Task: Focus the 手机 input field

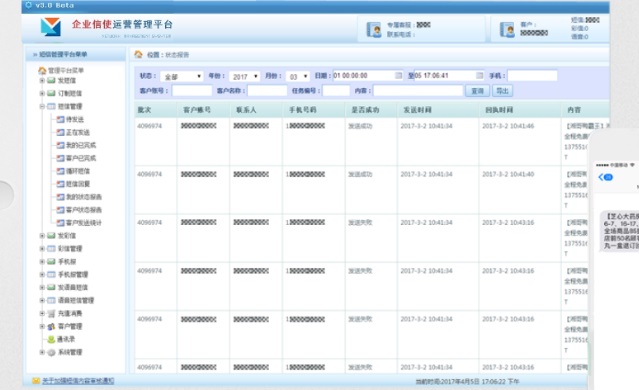Action: pyautogui.click(x=532, y=75)
